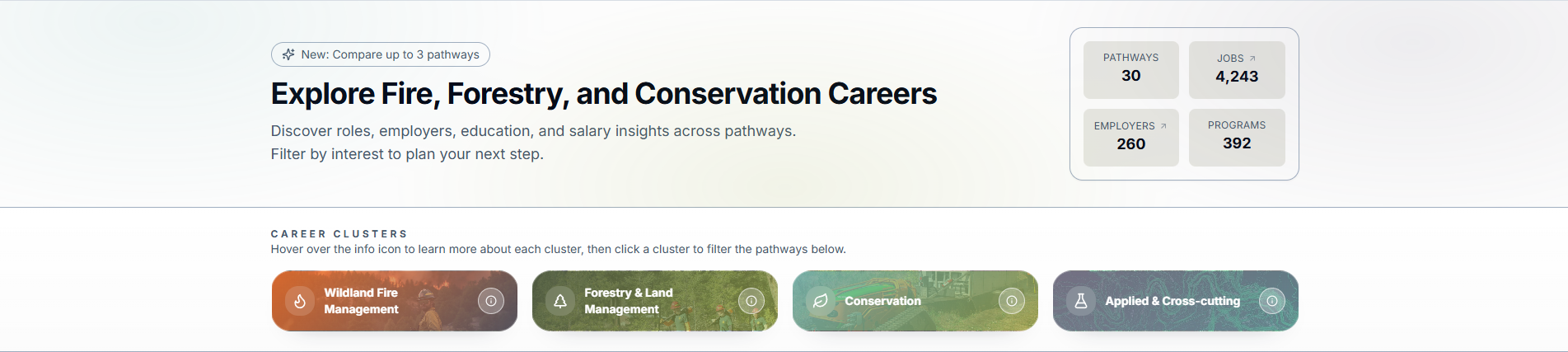Click the tree icon on Forestry card
The width and height of the screenshot is (1568, 352).
coord(560,301)
